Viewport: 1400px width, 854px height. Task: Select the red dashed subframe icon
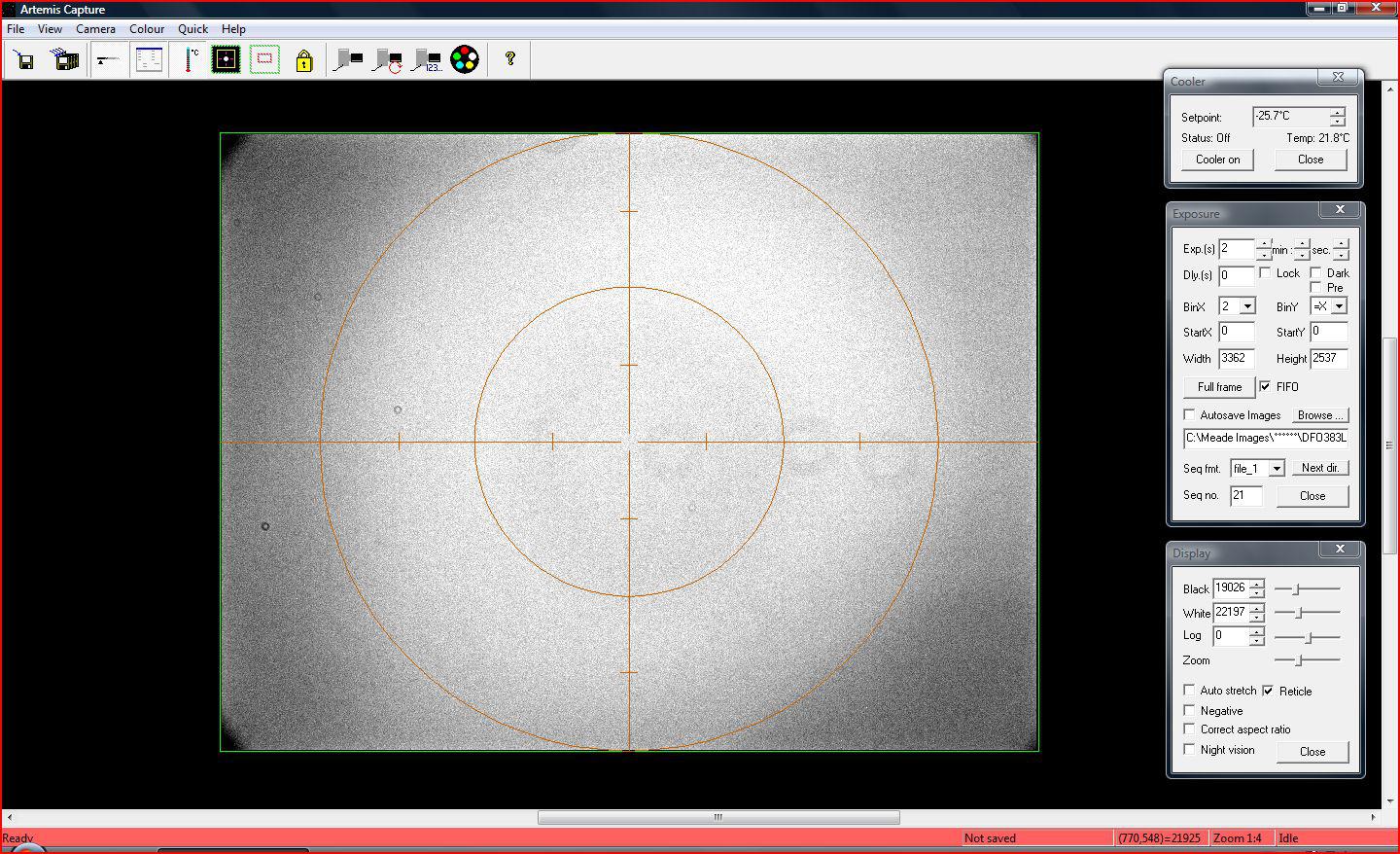click(264, 60)
